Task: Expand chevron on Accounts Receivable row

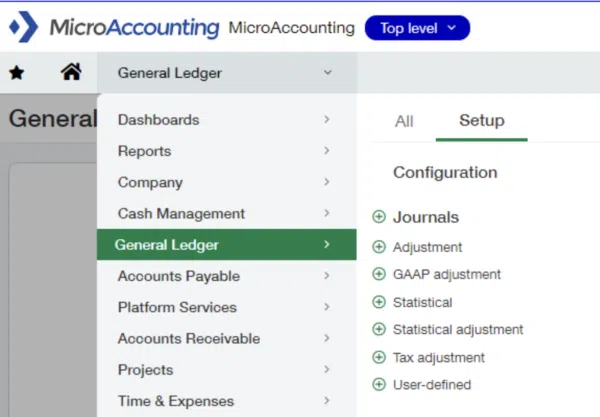Action: point(326,338)
